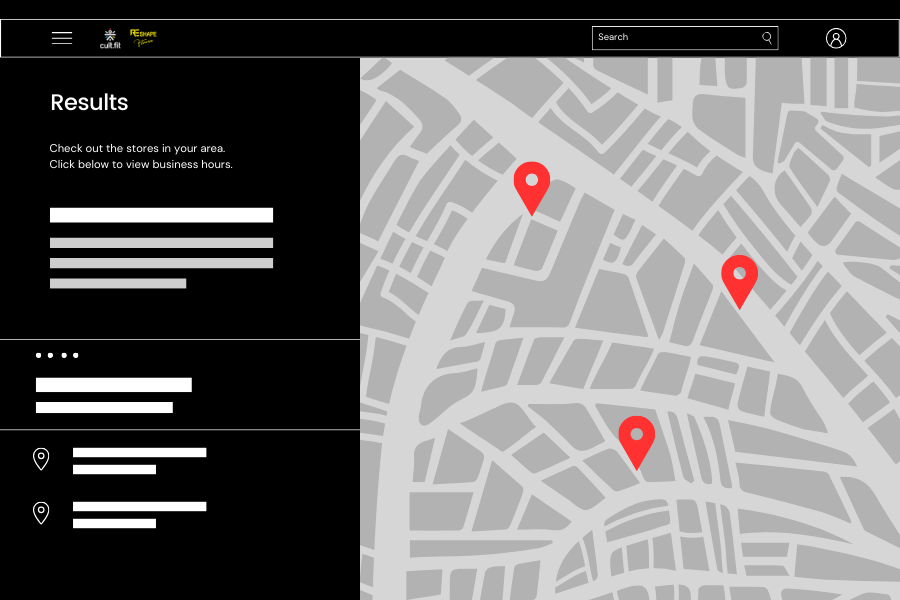The width and height of the screenshot is (900, 600).
Task: Click the wide white bar under the description
Action: click(x=161, y=215)
